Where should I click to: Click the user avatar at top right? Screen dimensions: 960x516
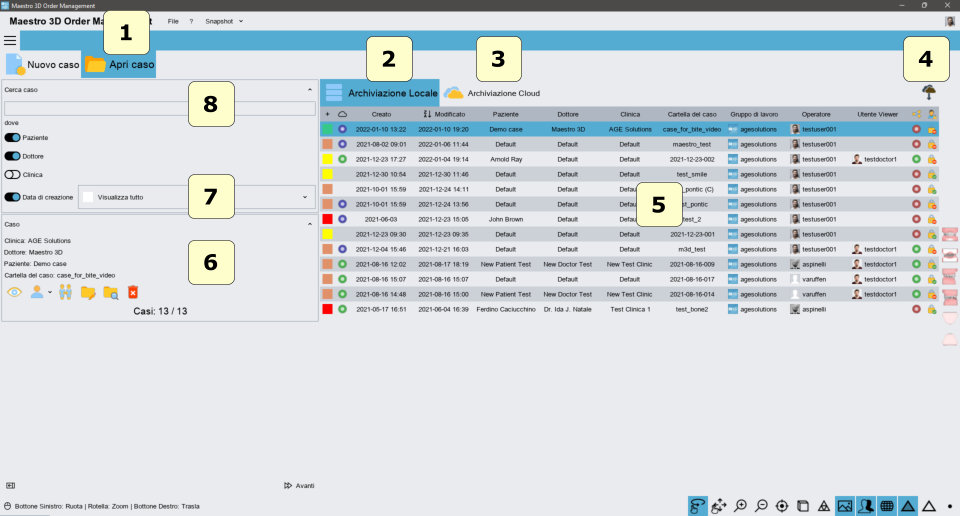[x=950, y=21]
